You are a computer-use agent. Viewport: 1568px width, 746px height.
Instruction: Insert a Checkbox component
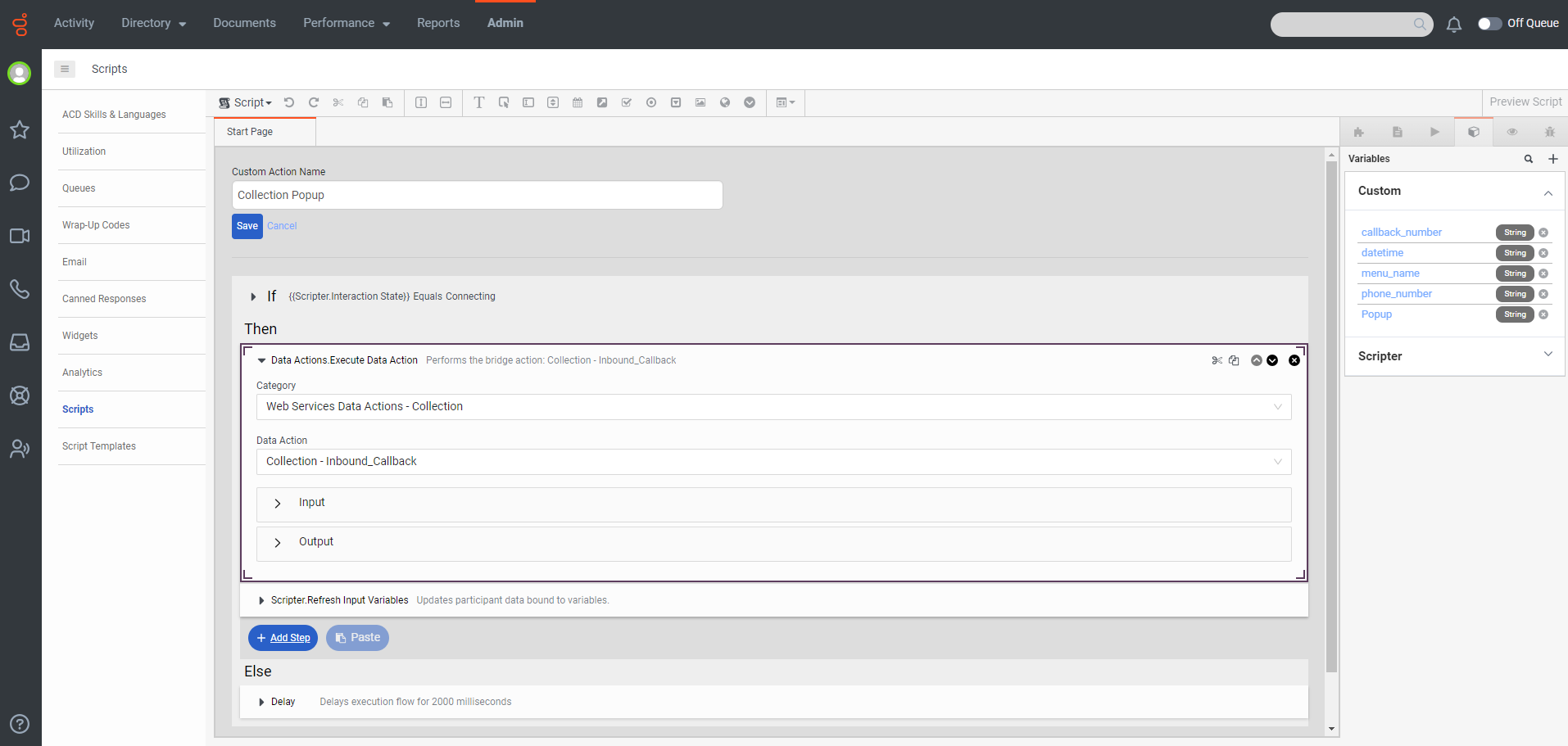coord(627,102)
